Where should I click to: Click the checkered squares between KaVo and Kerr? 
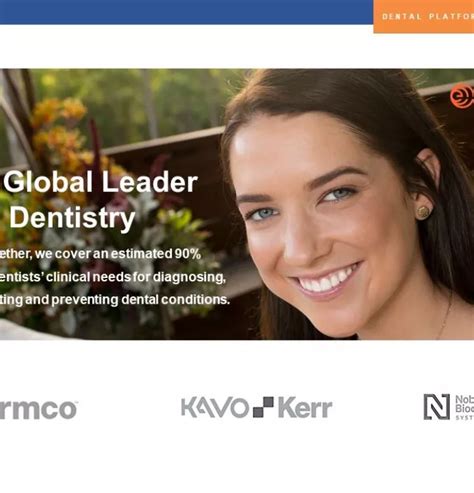pos(263,407)
